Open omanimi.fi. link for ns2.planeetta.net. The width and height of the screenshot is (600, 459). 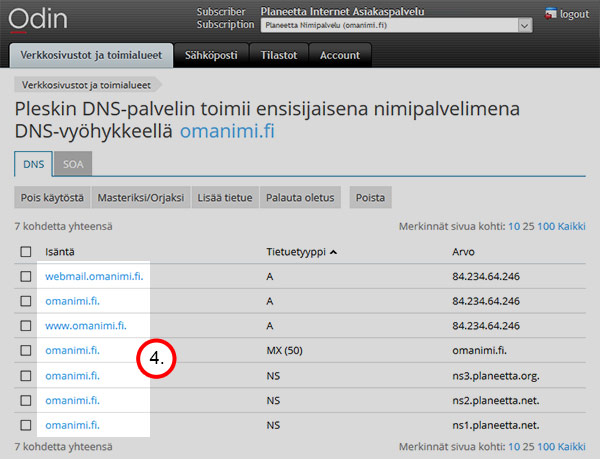[72, 400]
